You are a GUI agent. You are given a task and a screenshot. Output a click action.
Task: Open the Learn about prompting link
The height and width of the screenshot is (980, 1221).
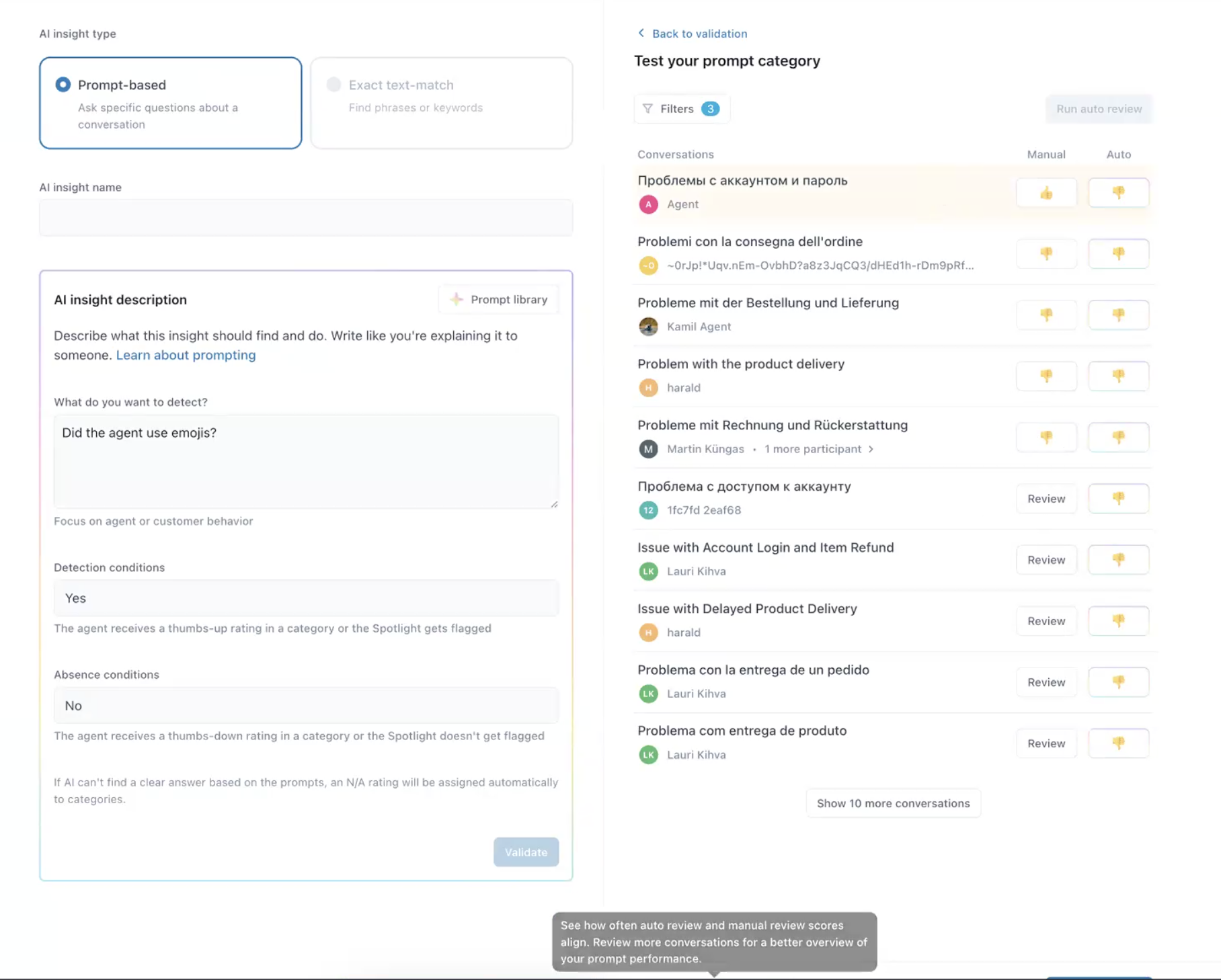[186, 355]
